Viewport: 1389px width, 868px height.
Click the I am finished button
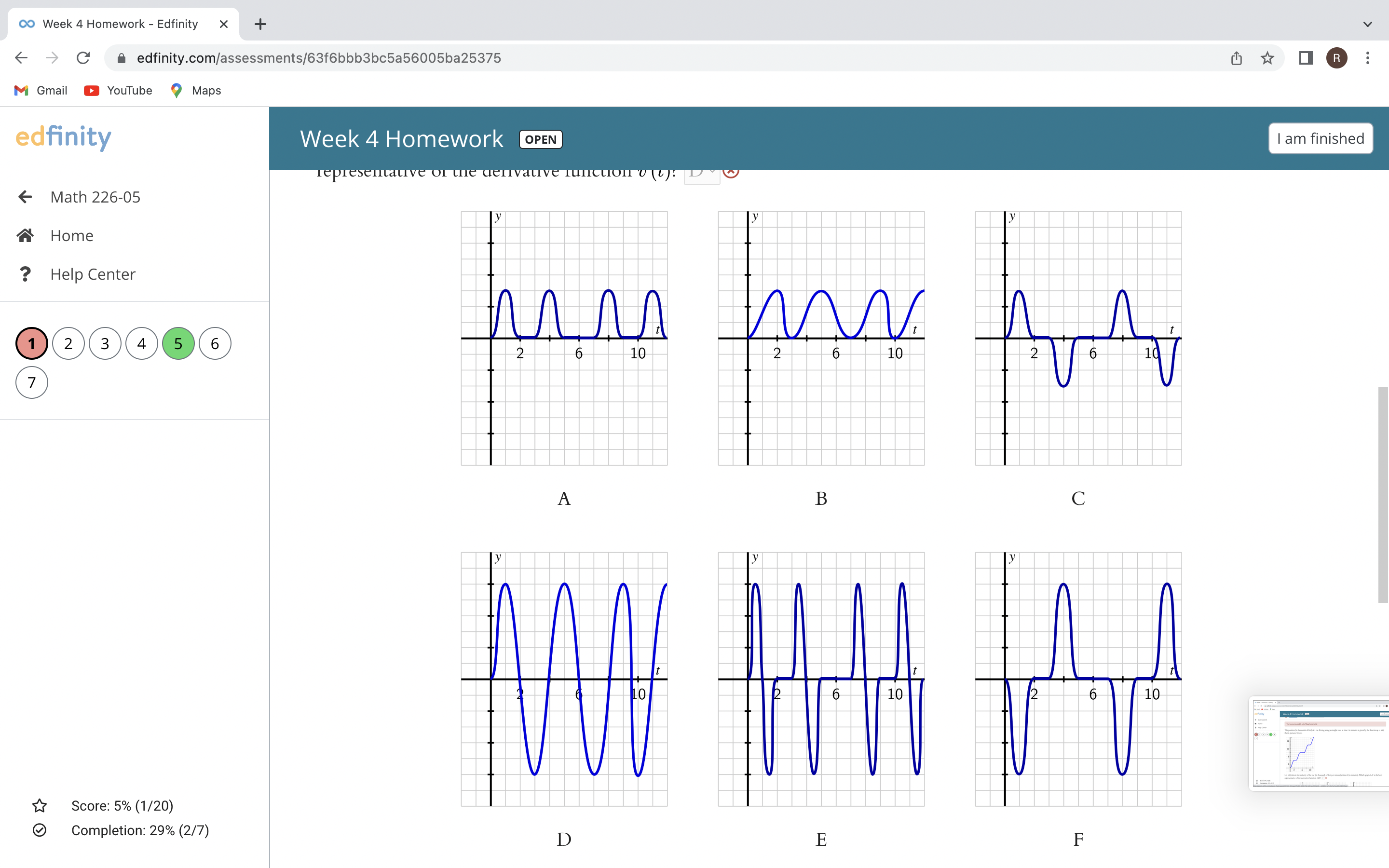click(1320, 138)
